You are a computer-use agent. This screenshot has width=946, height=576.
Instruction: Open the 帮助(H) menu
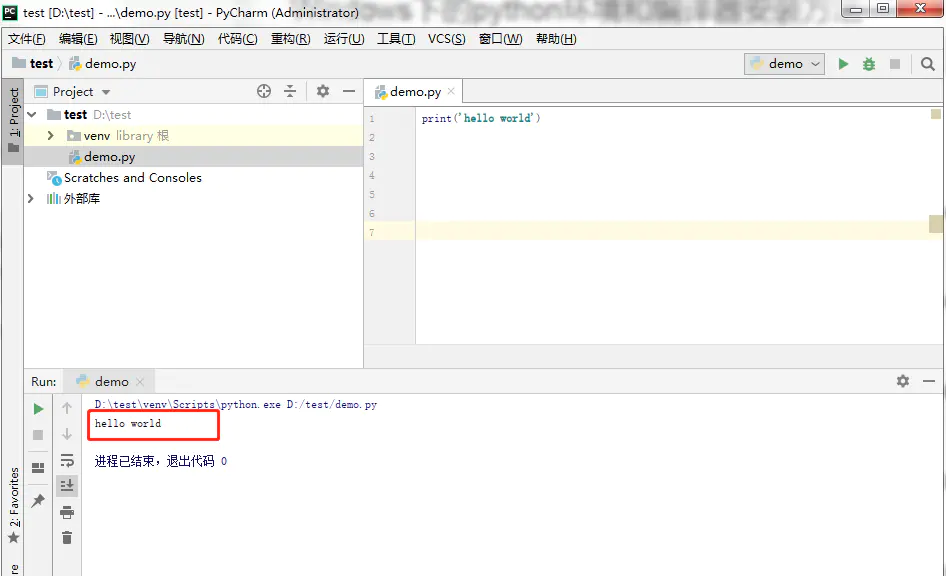click(556, 39)
